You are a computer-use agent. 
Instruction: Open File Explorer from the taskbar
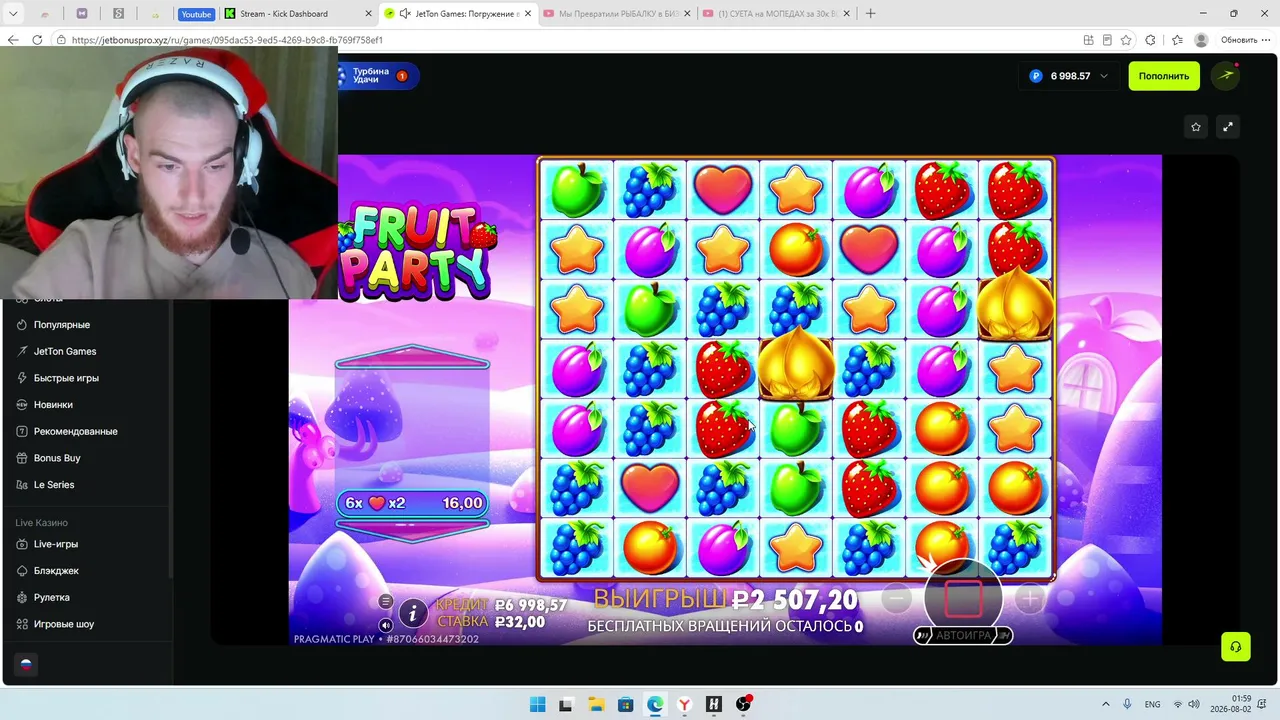pos(595,704)
